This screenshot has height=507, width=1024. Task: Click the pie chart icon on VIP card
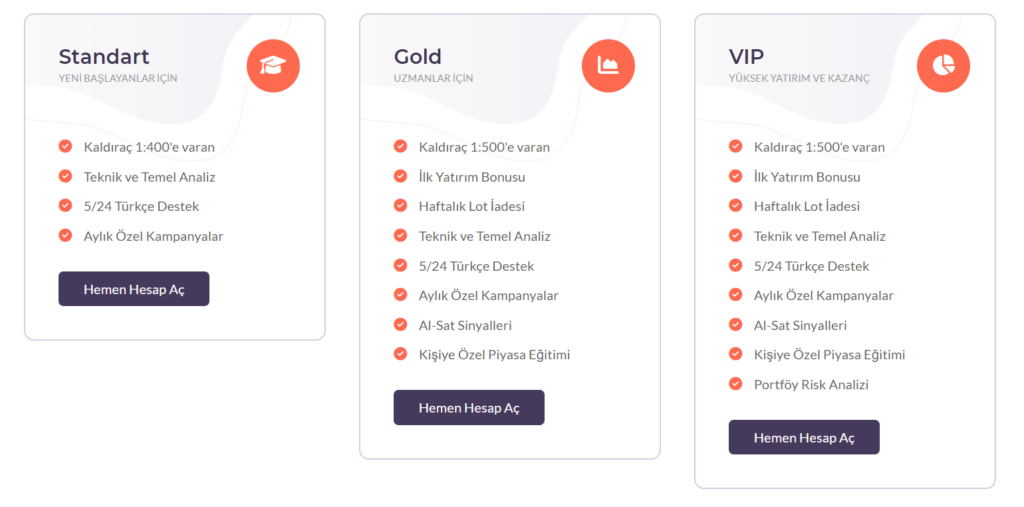point(943,66)
